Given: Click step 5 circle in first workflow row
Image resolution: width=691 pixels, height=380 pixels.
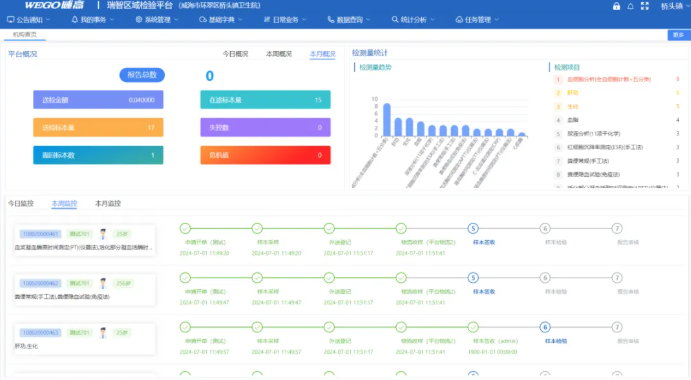Looking at the screenshot, I should (x=473, y=228).
